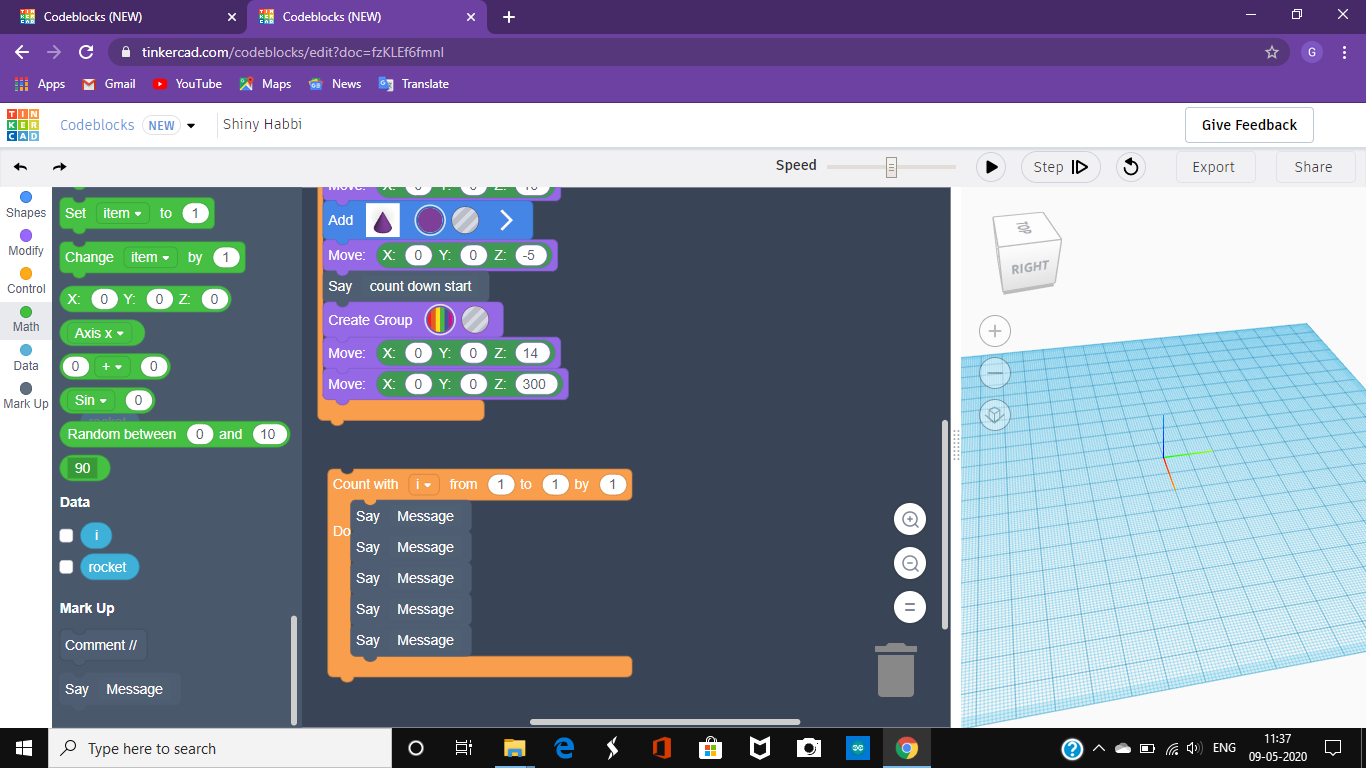Select the Modify blocks category

(x=25, y=242)
